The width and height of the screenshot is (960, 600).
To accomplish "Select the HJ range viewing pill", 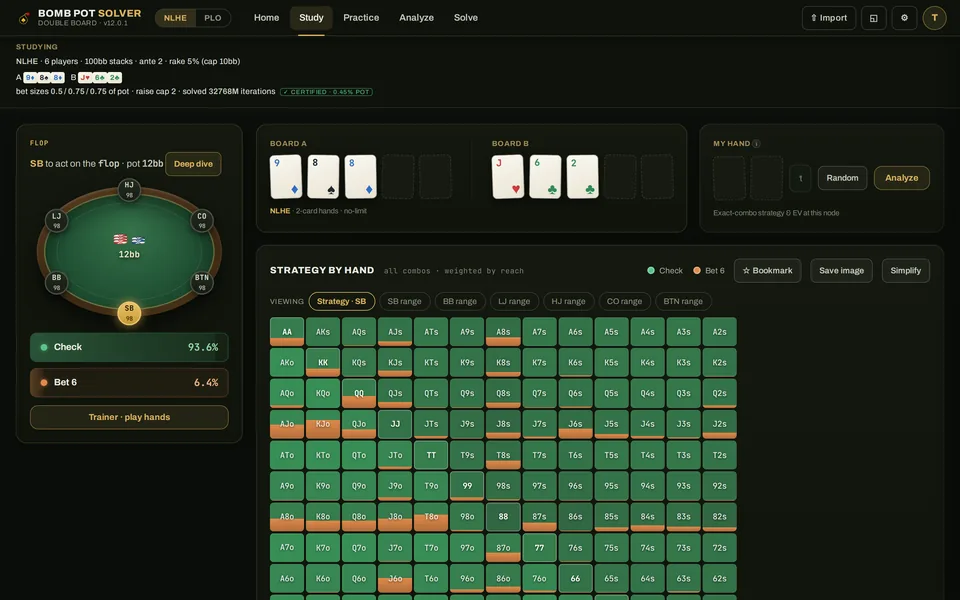I will pyautogui.click(x=568, y=301).
